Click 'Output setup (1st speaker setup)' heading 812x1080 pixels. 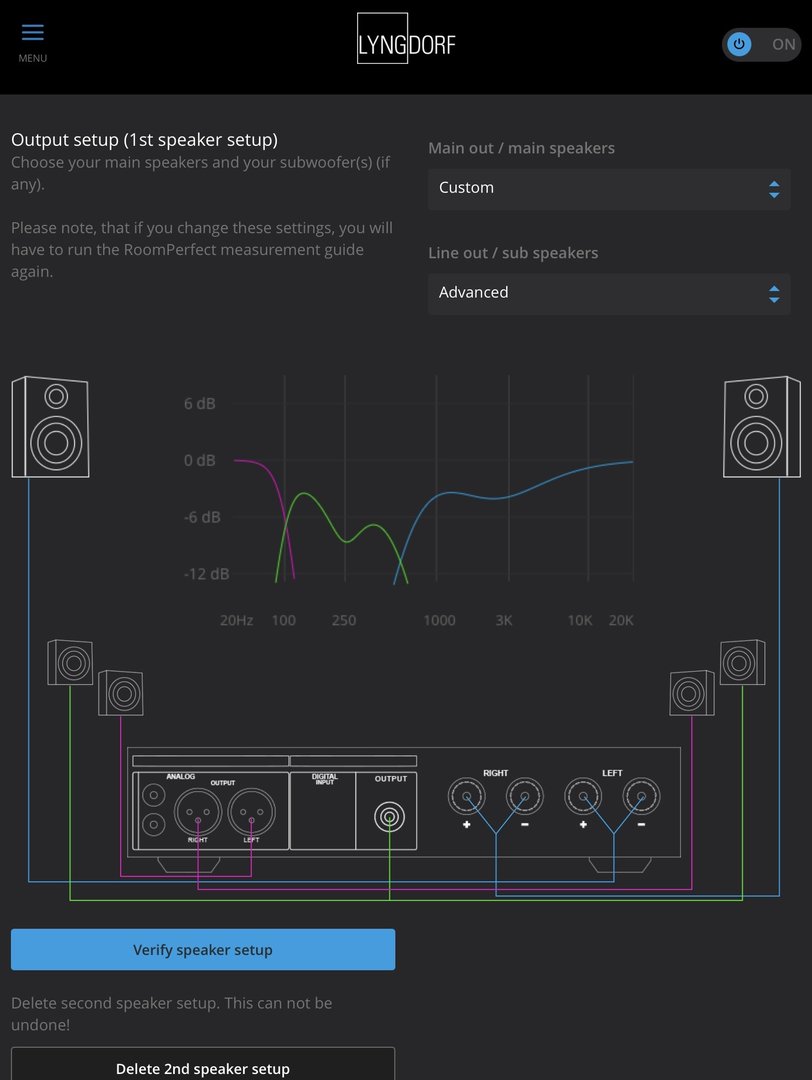pyautogui.click(x=145, y=140)
